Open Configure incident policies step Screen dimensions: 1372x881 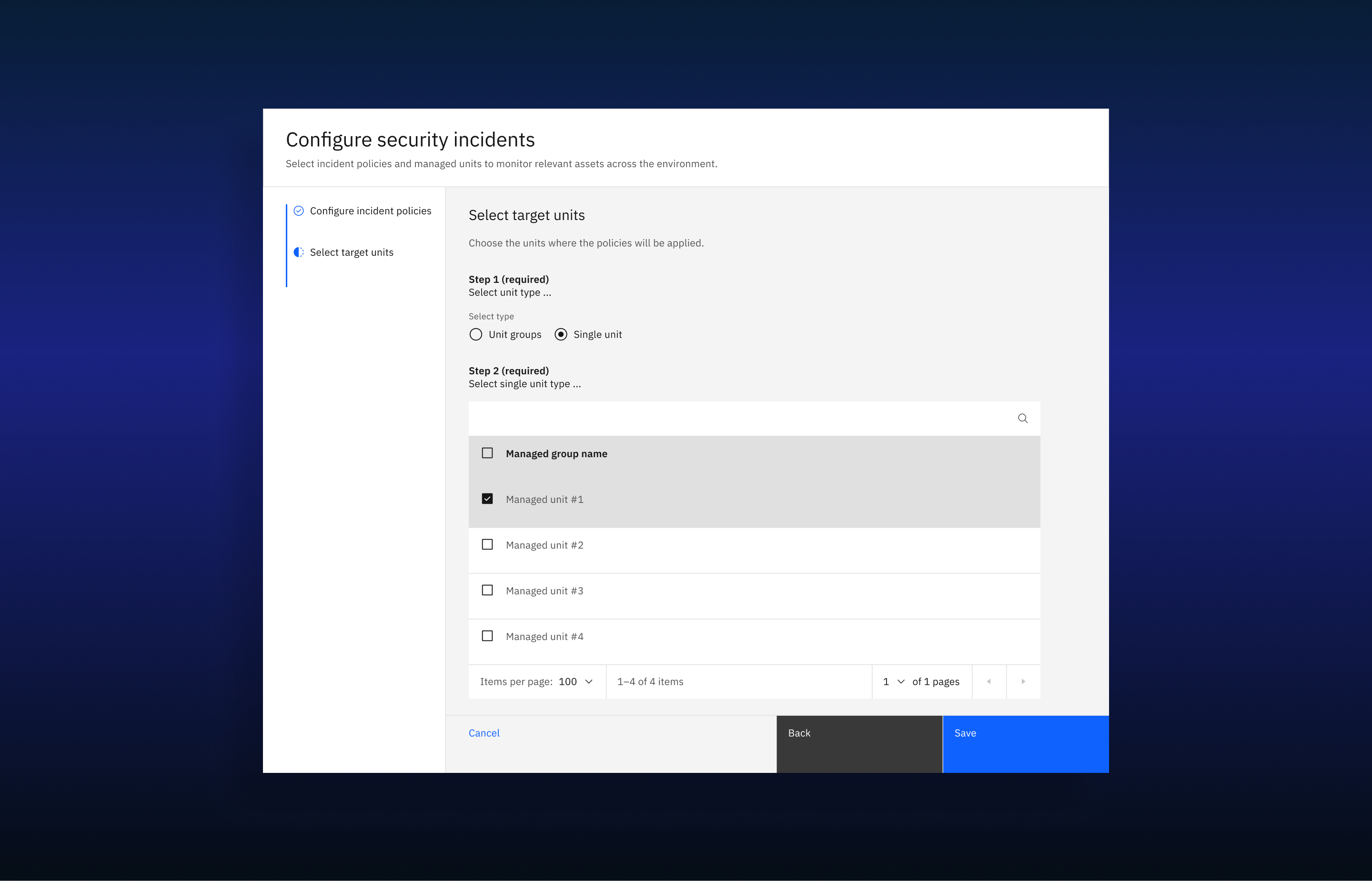[x=370, y=211]
